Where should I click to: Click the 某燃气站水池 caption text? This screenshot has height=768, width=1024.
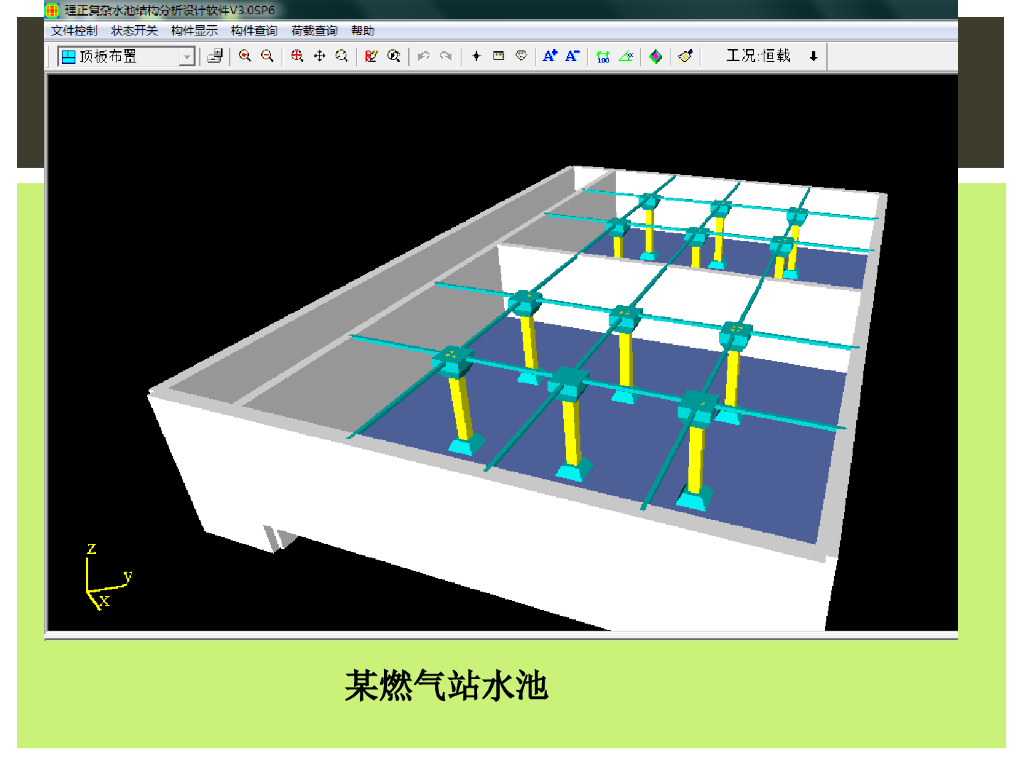(446, 686)
